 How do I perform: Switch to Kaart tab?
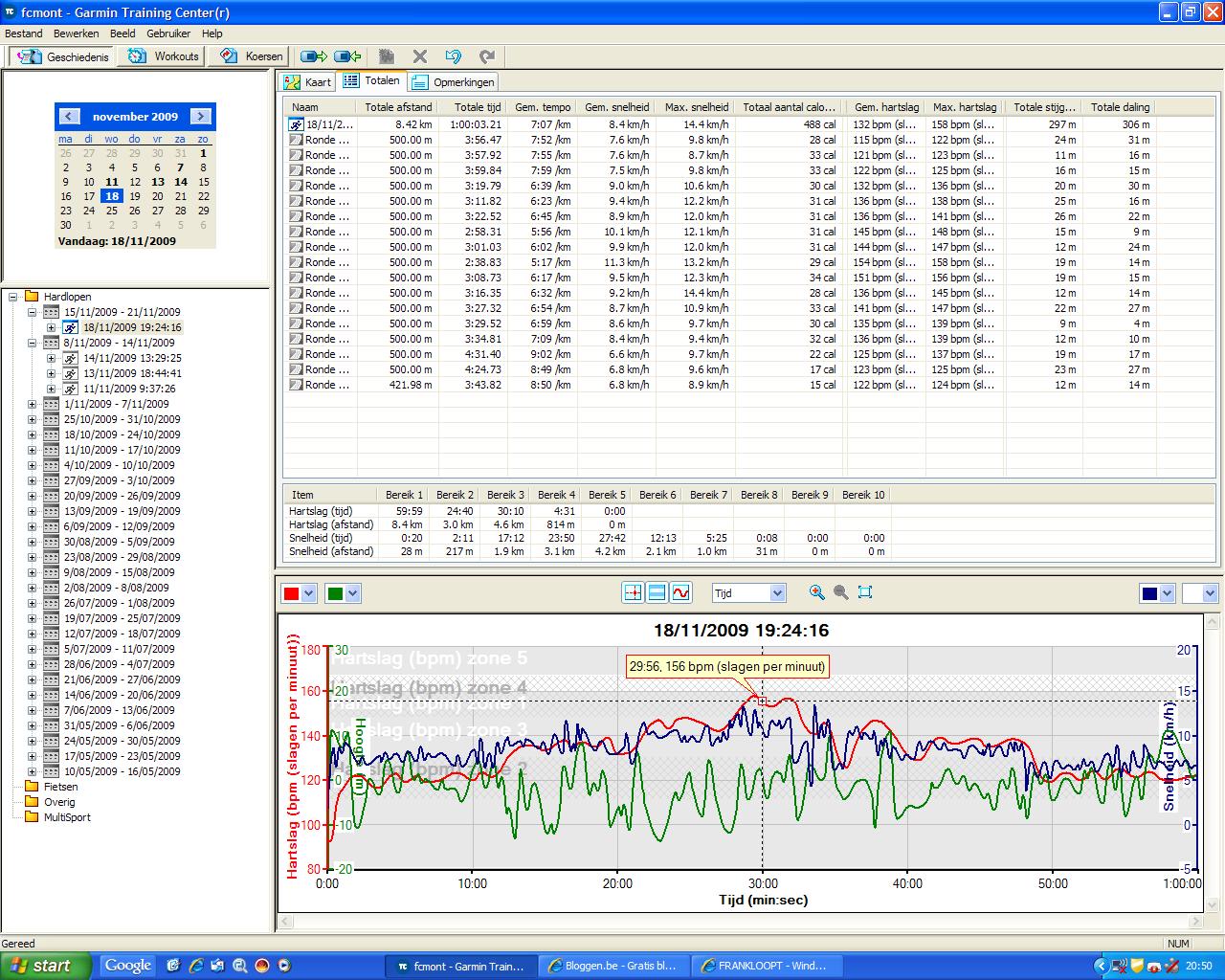coord(307,82)
